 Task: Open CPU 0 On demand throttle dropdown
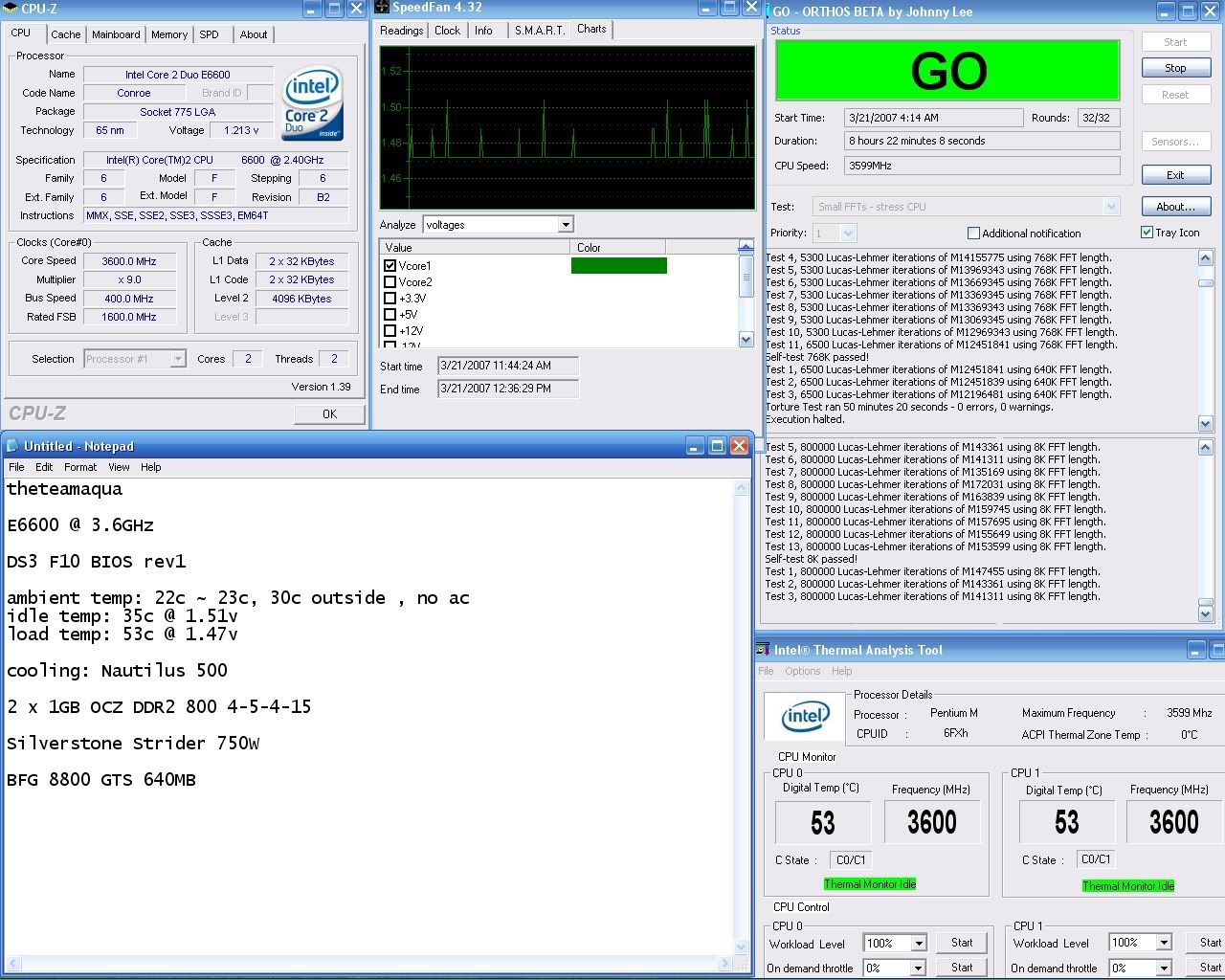(919, 969)
